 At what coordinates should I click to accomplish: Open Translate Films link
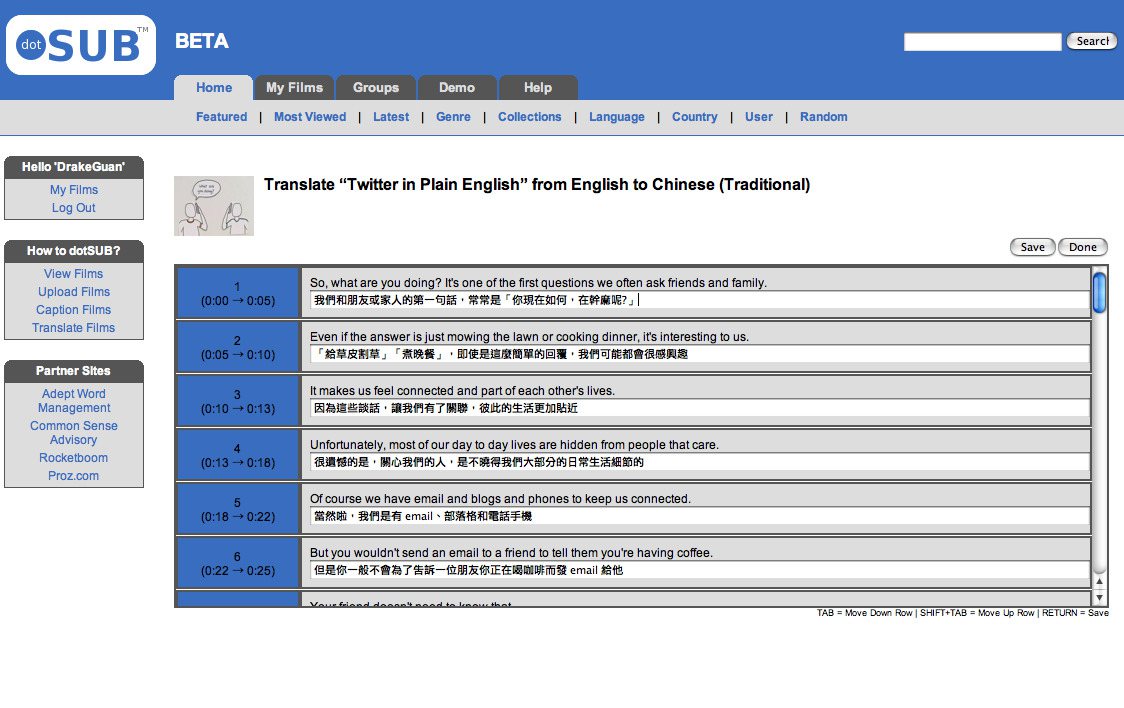(73, 327)
